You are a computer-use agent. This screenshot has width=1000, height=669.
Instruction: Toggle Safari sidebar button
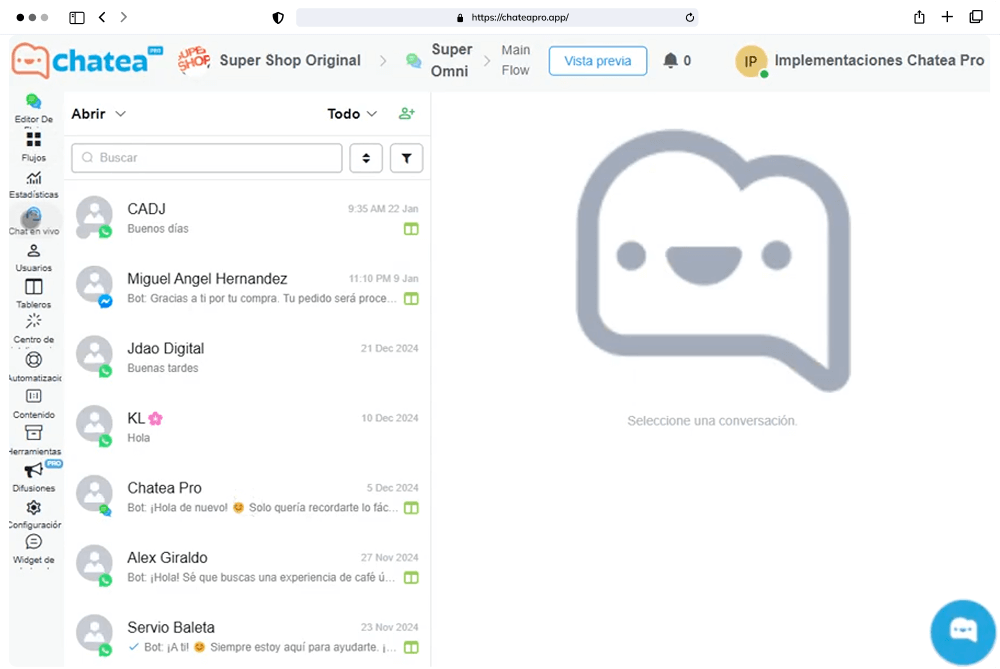[77, 17]
